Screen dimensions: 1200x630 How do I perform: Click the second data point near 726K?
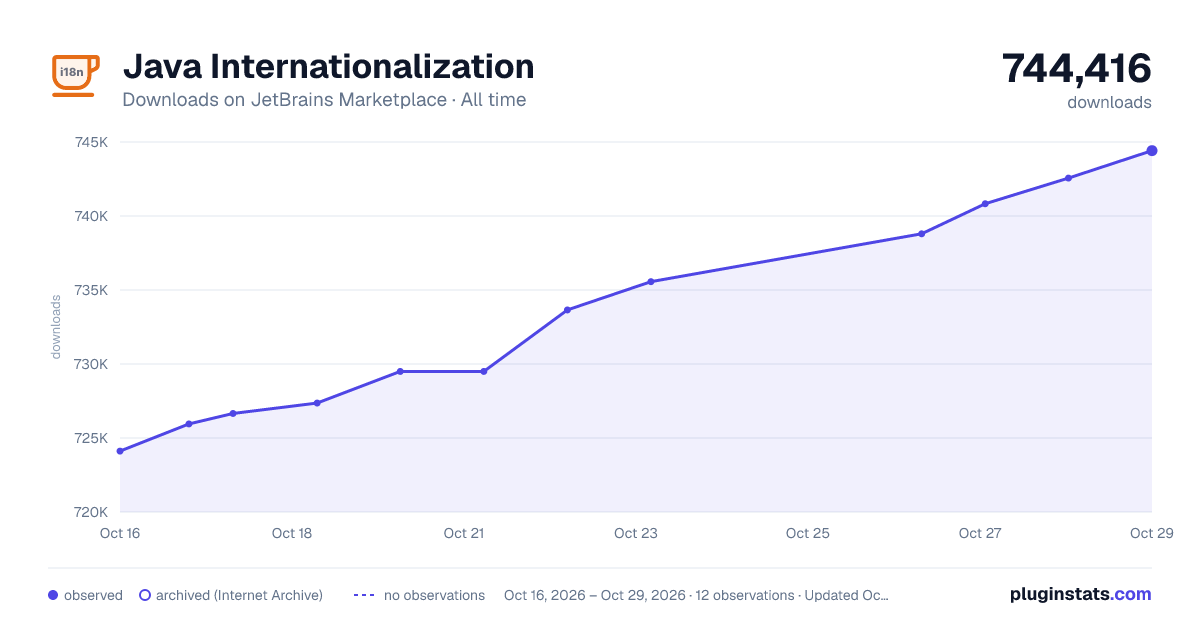point(189,424)
